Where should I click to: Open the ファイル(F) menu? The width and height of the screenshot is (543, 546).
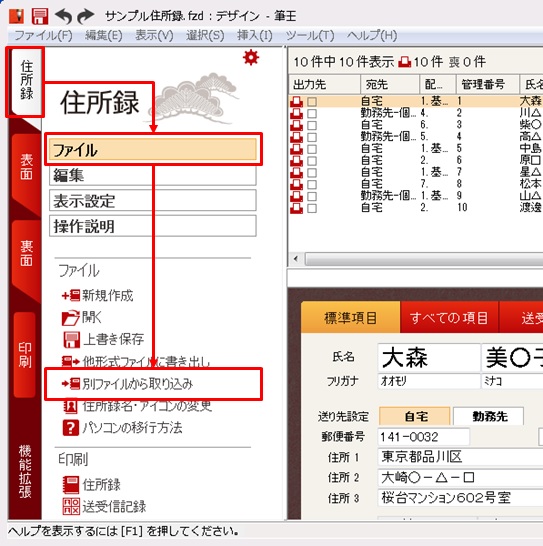pyautogui.click(x=44, y=36)
